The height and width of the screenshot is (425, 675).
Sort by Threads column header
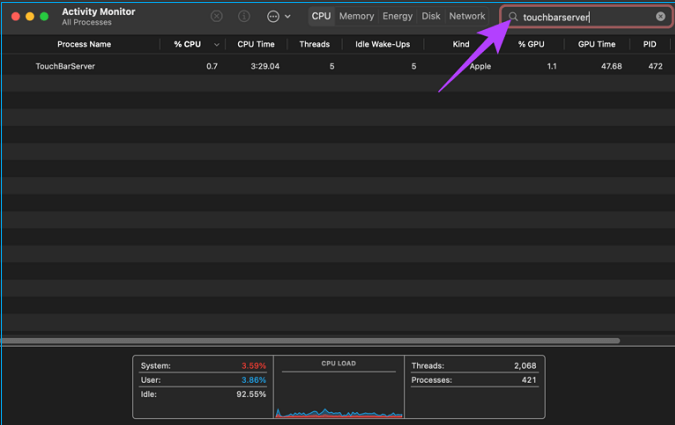(x=314, y=45)
